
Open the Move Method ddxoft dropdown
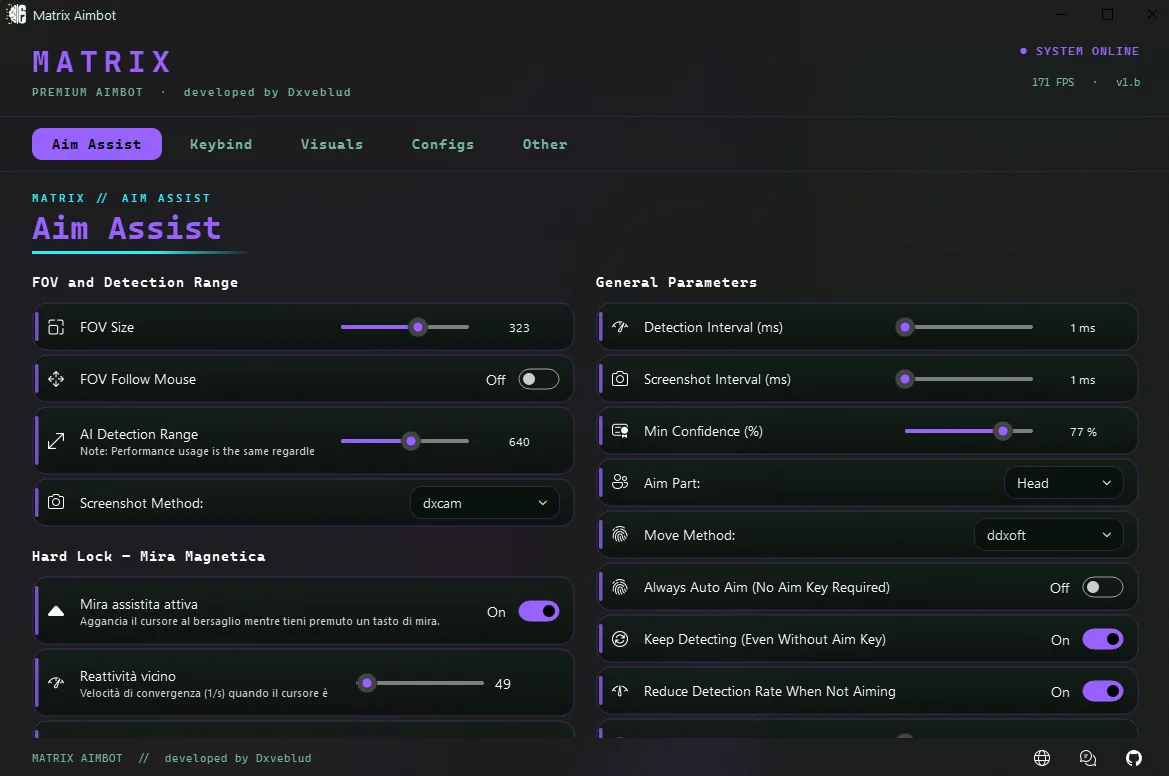click(x=1048, y=535)
